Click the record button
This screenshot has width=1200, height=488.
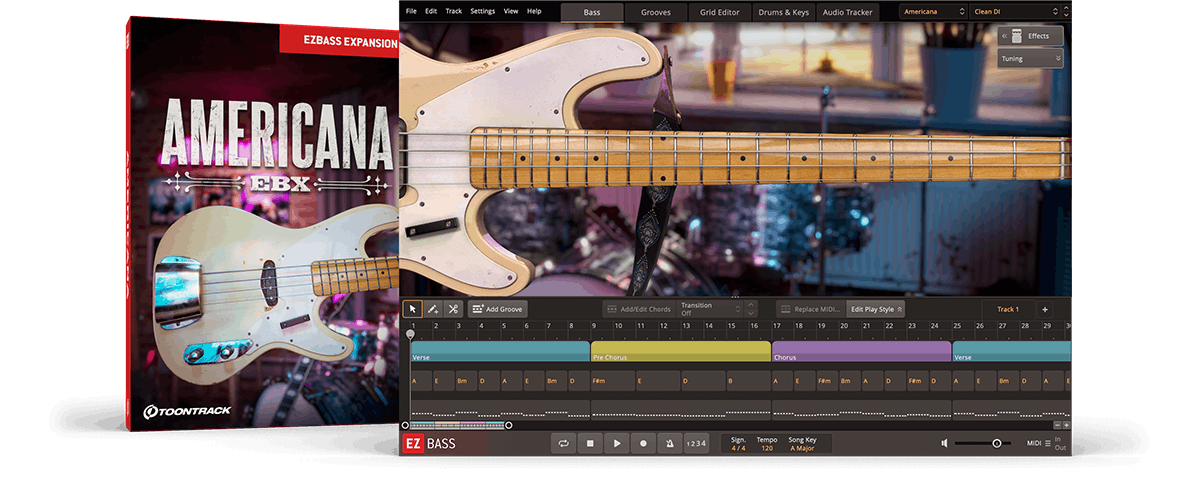(643, 443)
